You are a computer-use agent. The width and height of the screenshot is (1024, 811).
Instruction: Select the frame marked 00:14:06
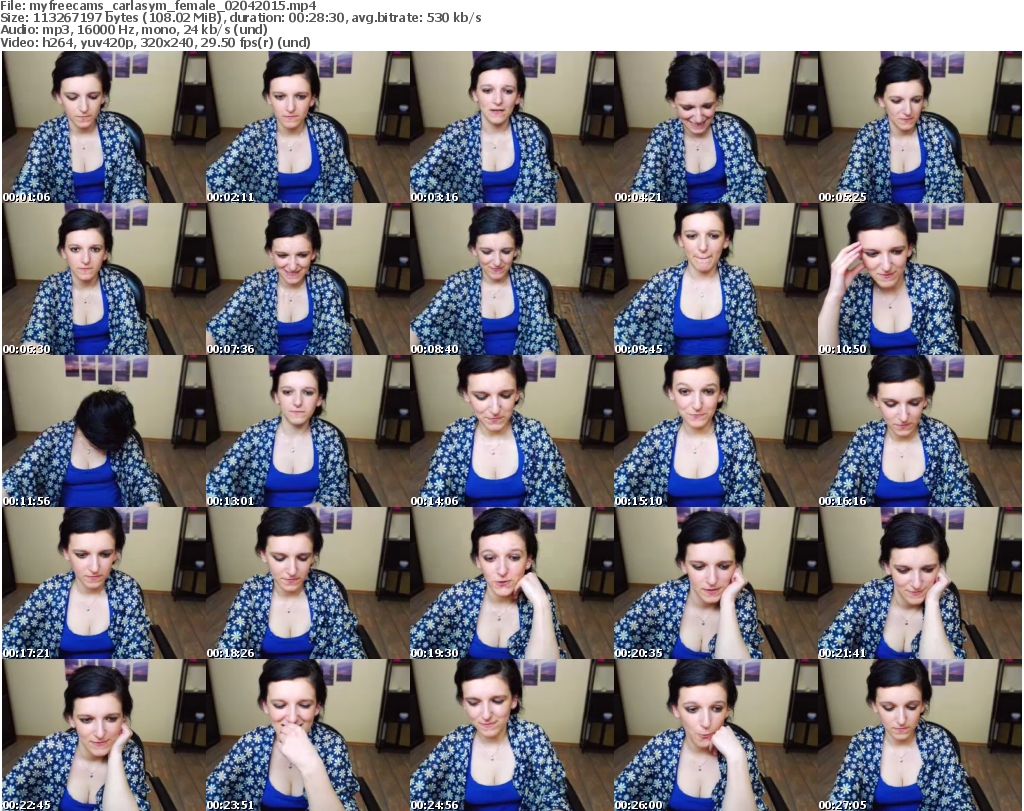coord(512,431)
